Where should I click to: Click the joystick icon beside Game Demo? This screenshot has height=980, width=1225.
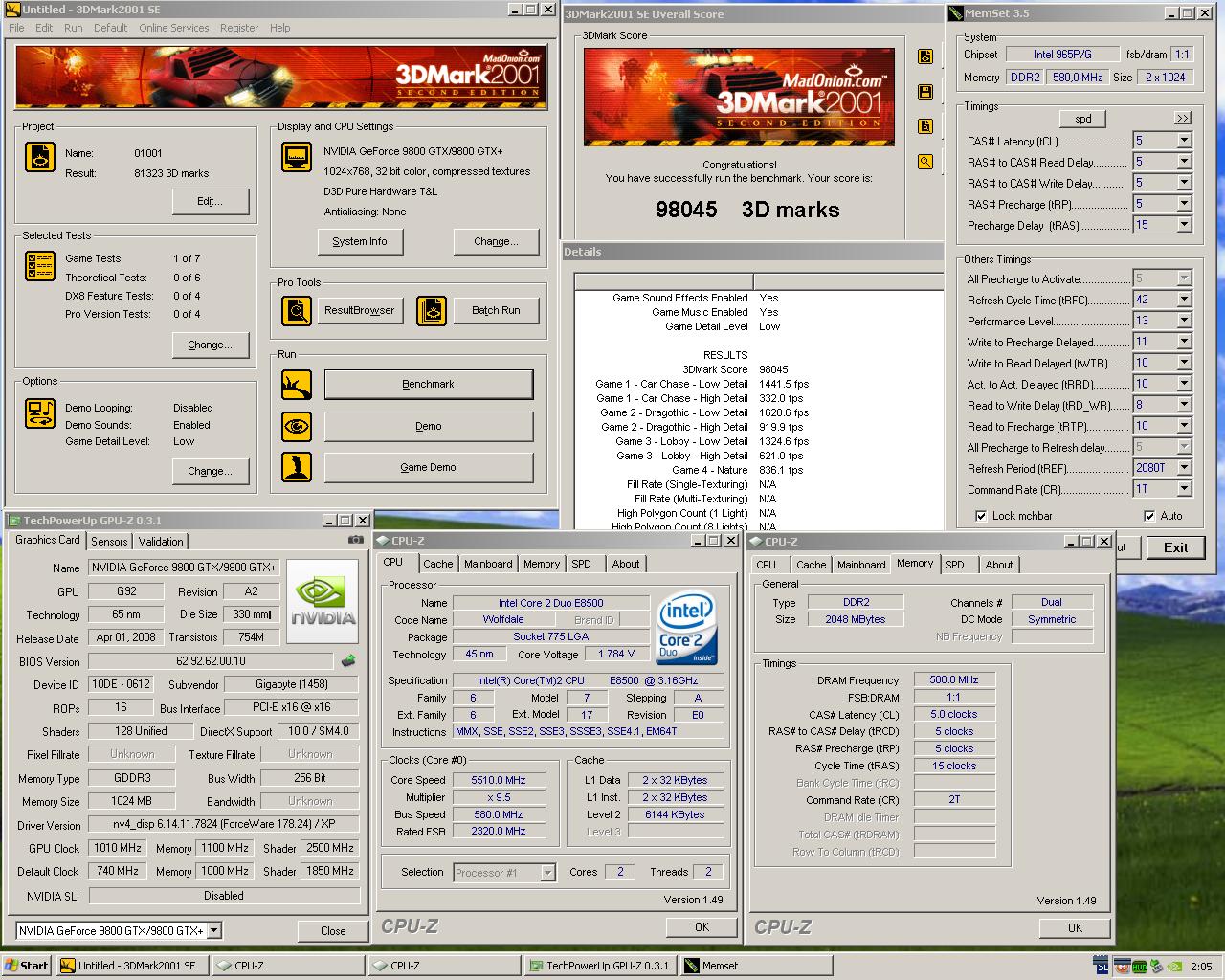click(x=297, y=467)
